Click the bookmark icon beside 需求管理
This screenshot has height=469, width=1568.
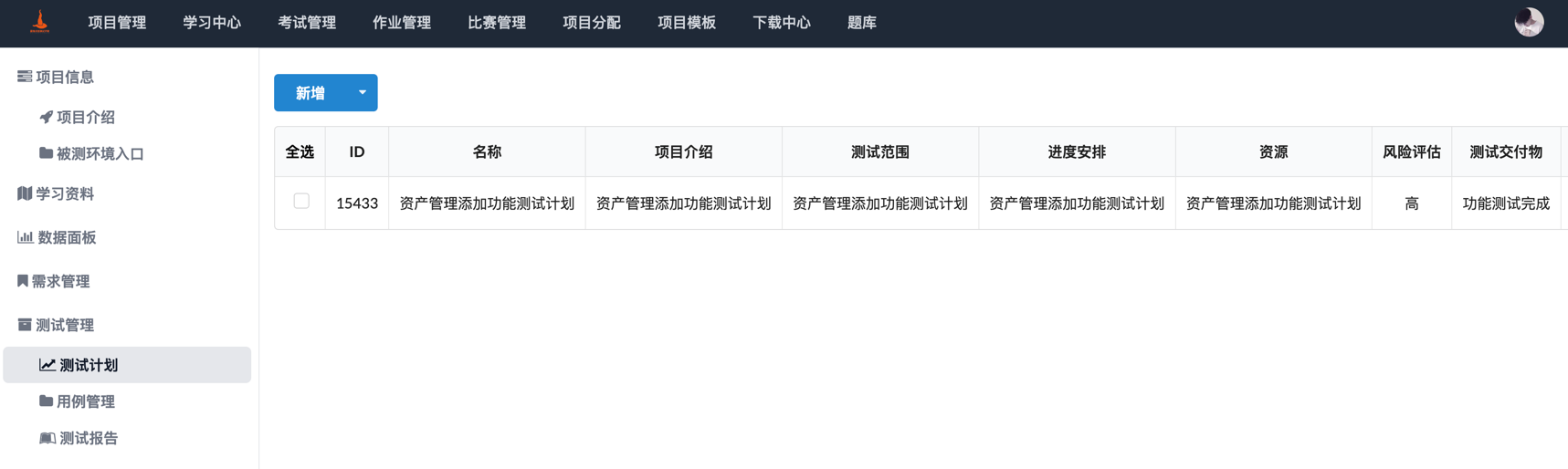click(x=23, y=281)
